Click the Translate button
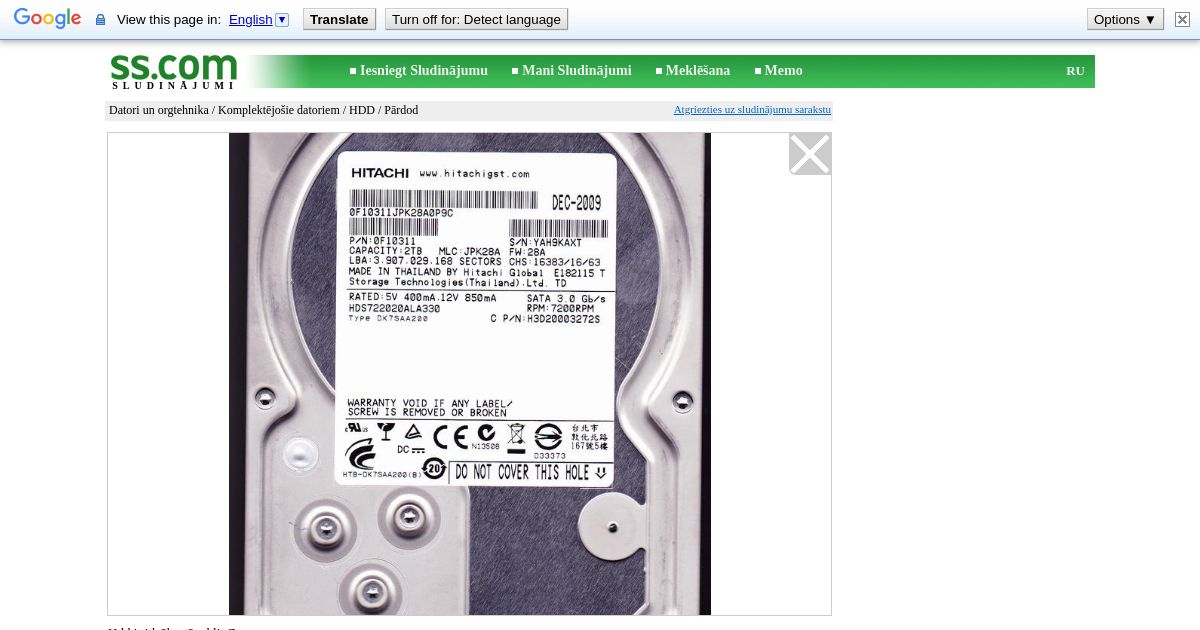This screenshot has width=1200, height=630. (x=339, y=19)
